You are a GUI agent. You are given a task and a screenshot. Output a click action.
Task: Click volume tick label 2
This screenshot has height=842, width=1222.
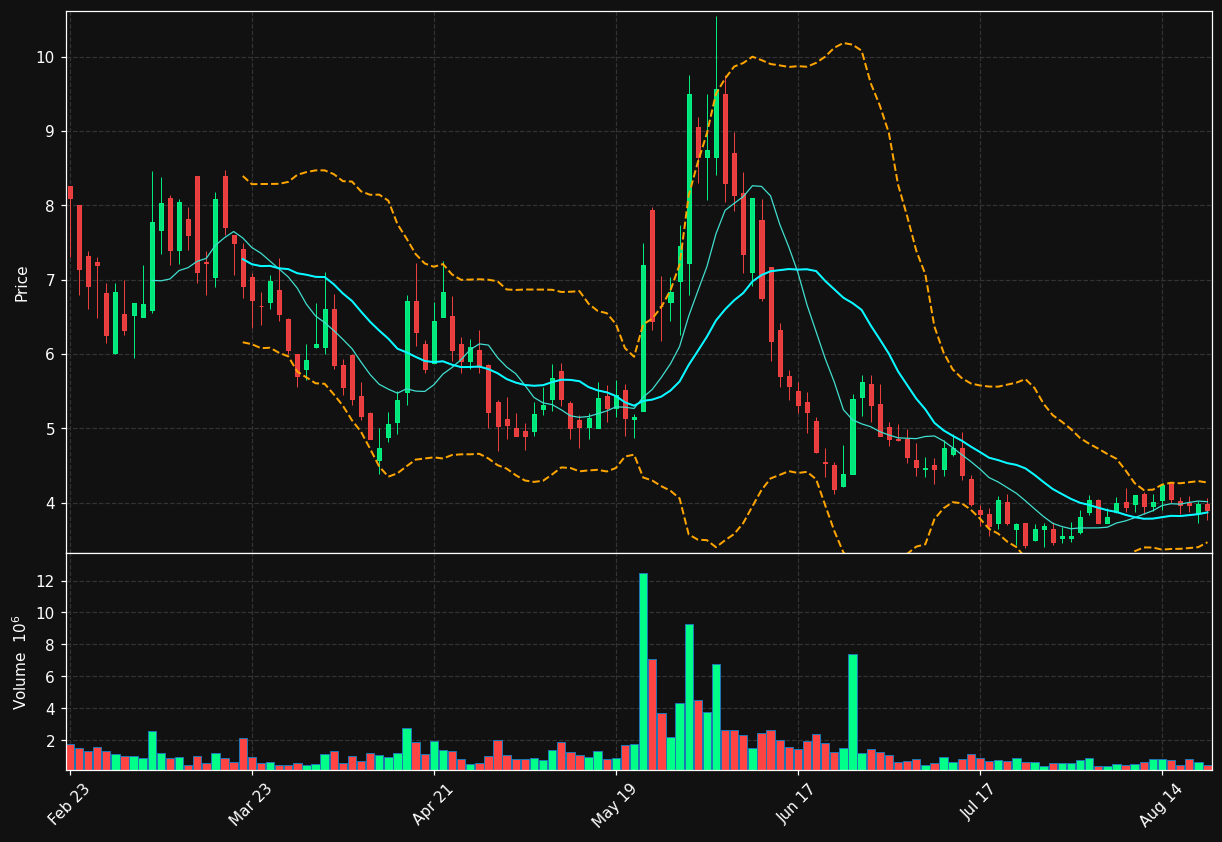[x=49, y=741]
